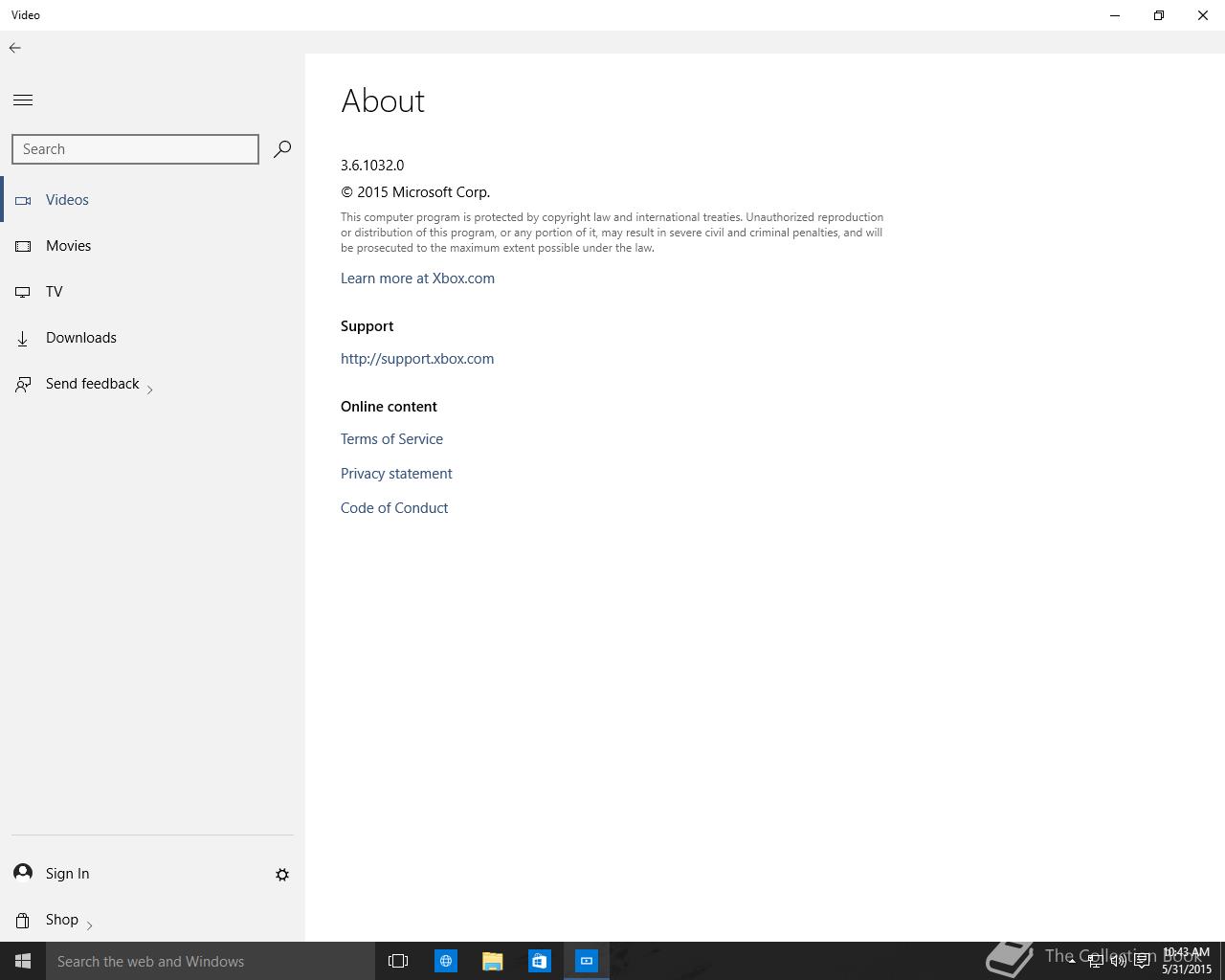
Task: Click the Shop bag icon
Action: tap(23, 920)
